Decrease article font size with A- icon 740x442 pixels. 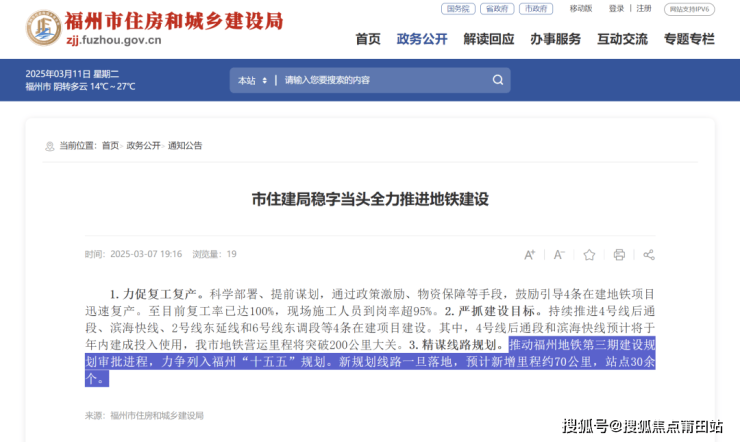coord(559,254)
